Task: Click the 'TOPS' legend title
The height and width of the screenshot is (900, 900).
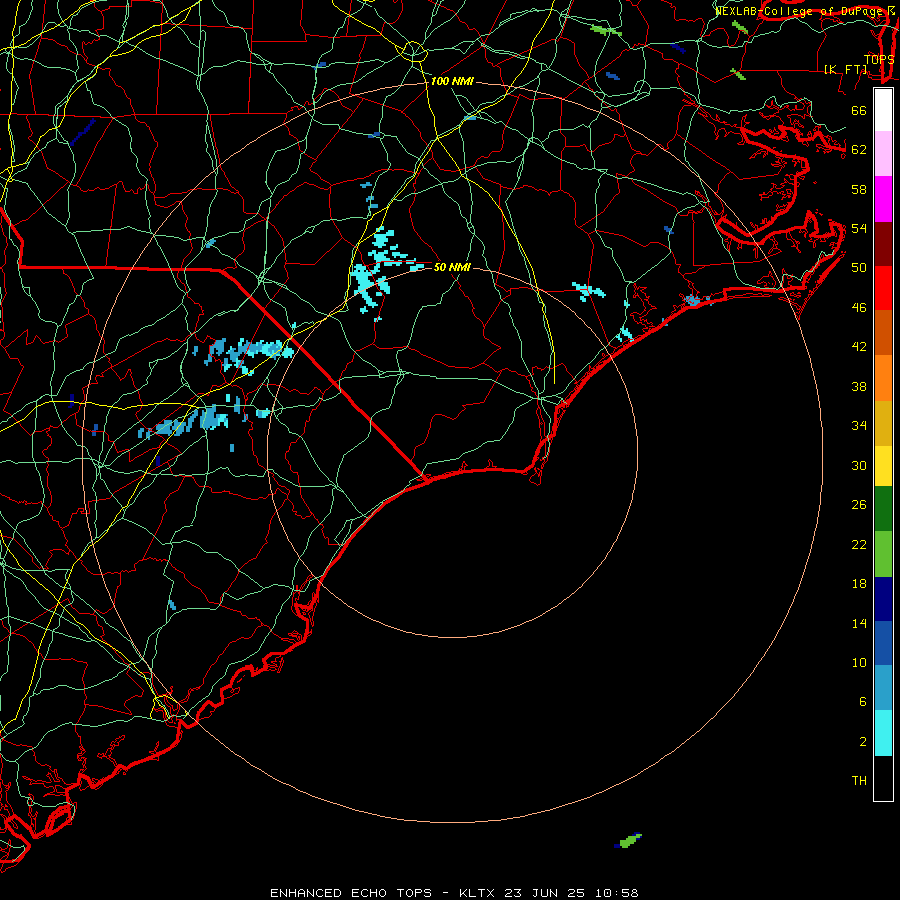Action: [x=879, y=60]
